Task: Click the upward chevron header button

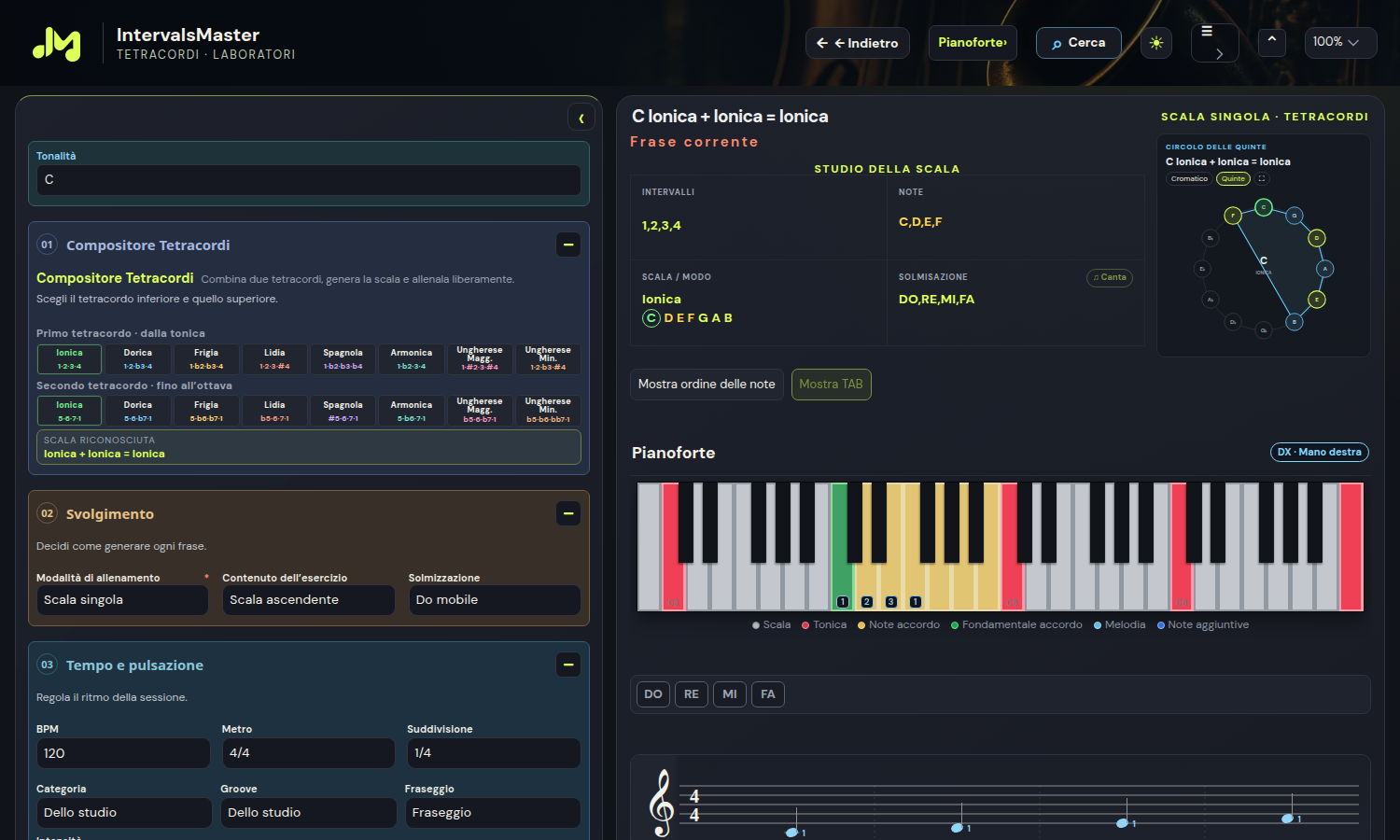Action: [1271, 42]
